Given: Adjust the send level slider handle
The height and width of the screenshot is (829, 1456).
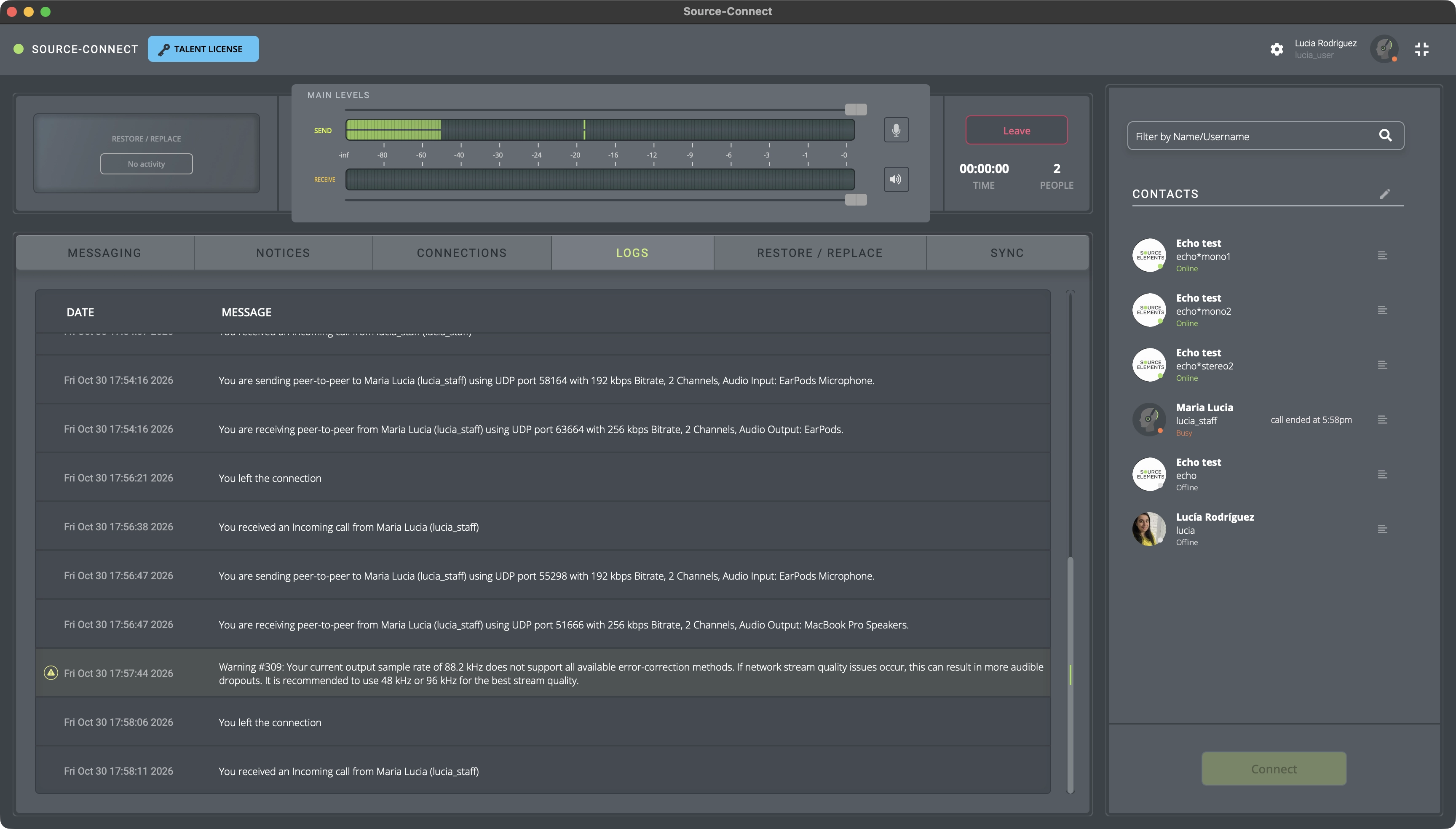Looking at the screenshot, I should (856, 110).
